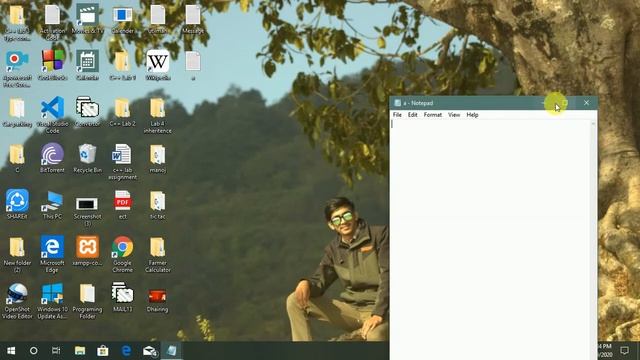Select the This PC desktop icon
The width and height of the screenshot is (640, 360).
[52, 204]
